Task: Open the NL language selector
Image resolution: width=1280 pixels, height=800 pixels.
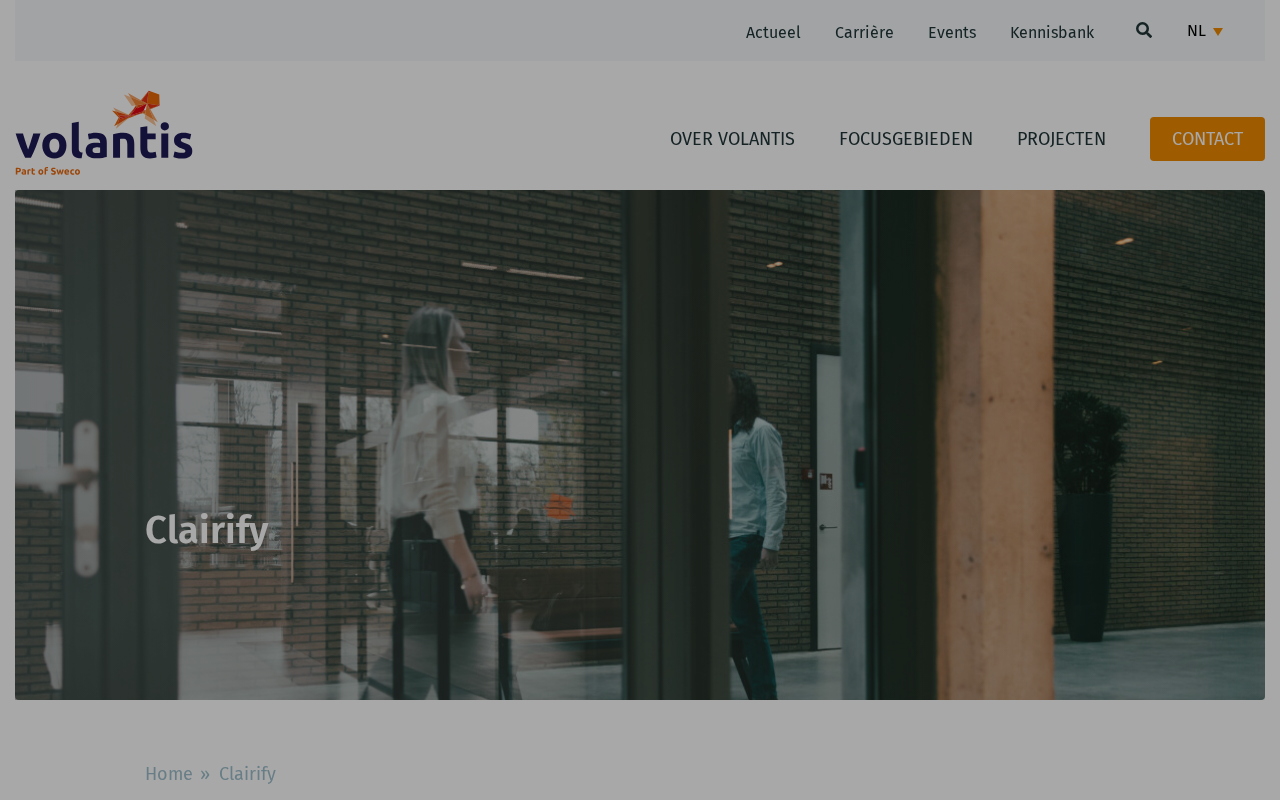Action: [1205, 31]
